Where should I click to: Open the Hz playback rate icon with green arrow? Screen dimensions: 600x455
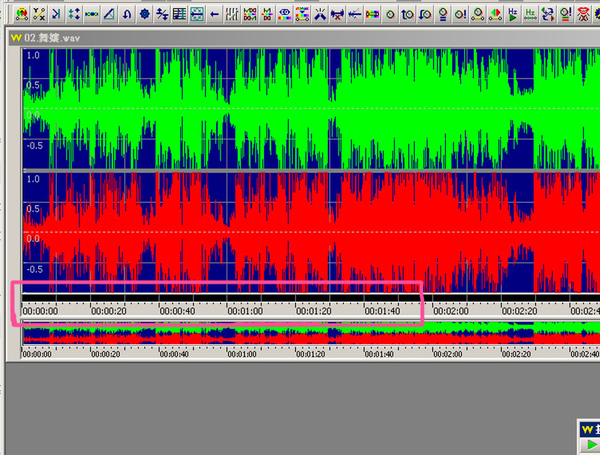512,15
